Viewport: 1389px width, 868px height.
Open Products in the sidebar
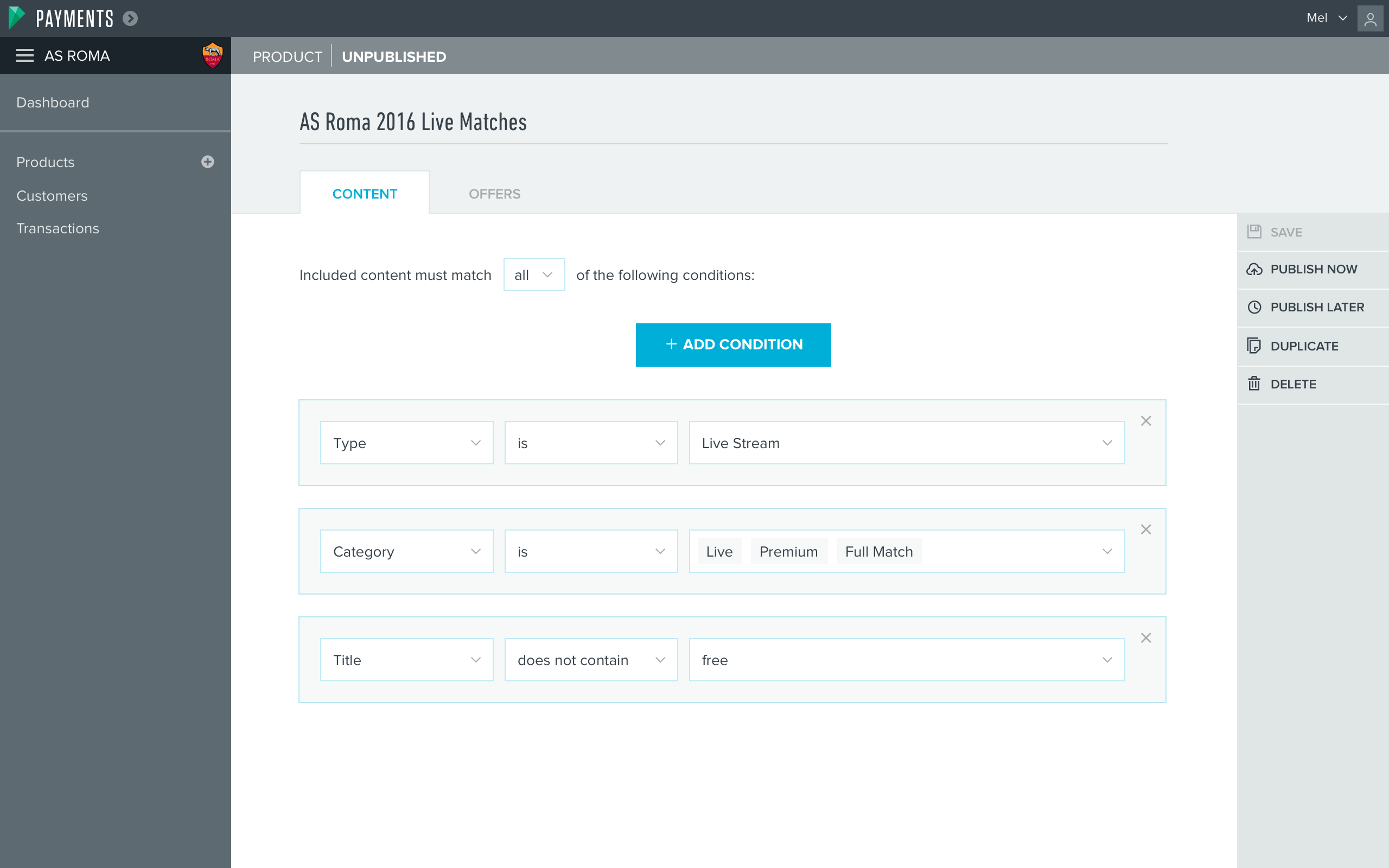pos(46,162)
